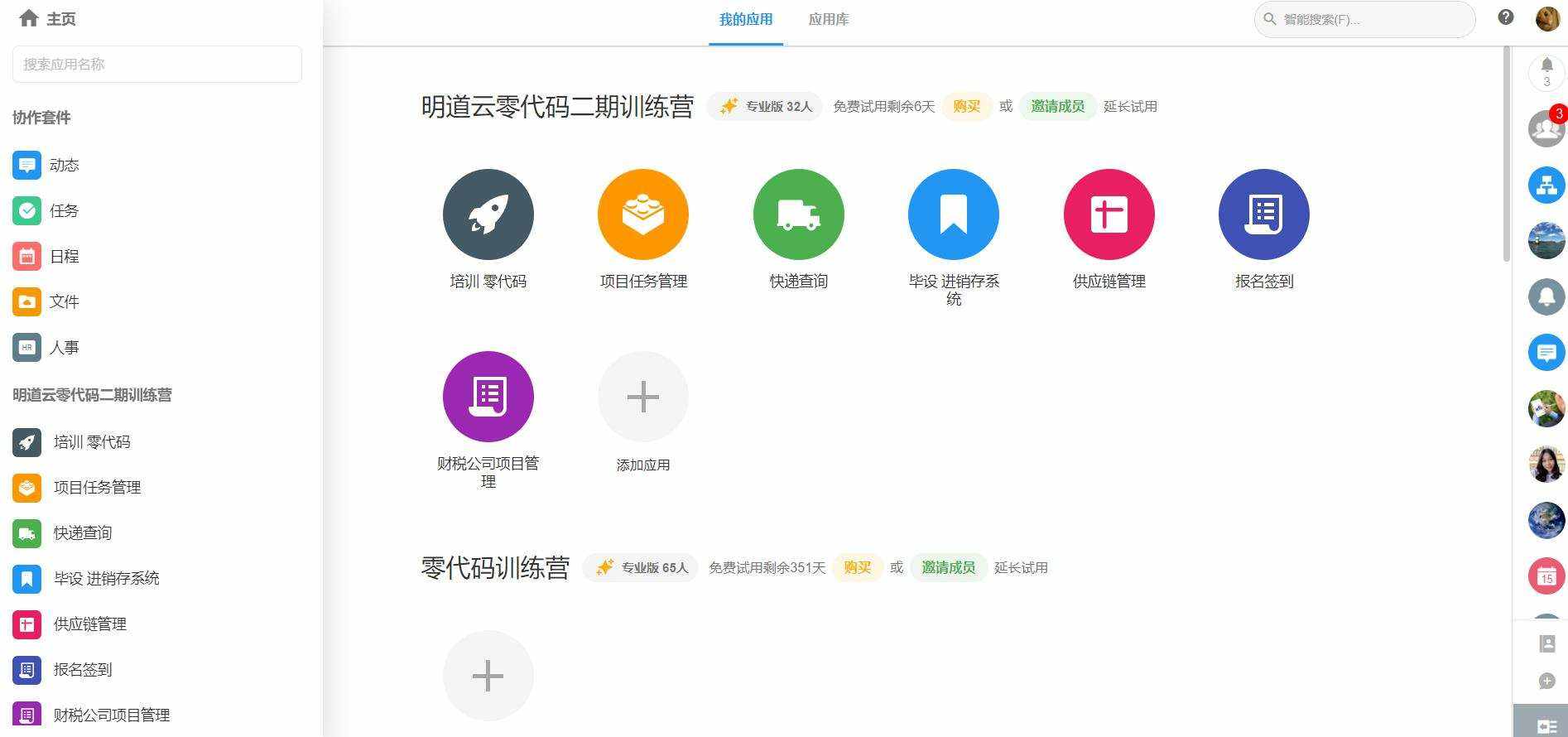
Task: Open the 项目任务管理 orange brick app
Action: pyautogui.click(x=642, y=214)
